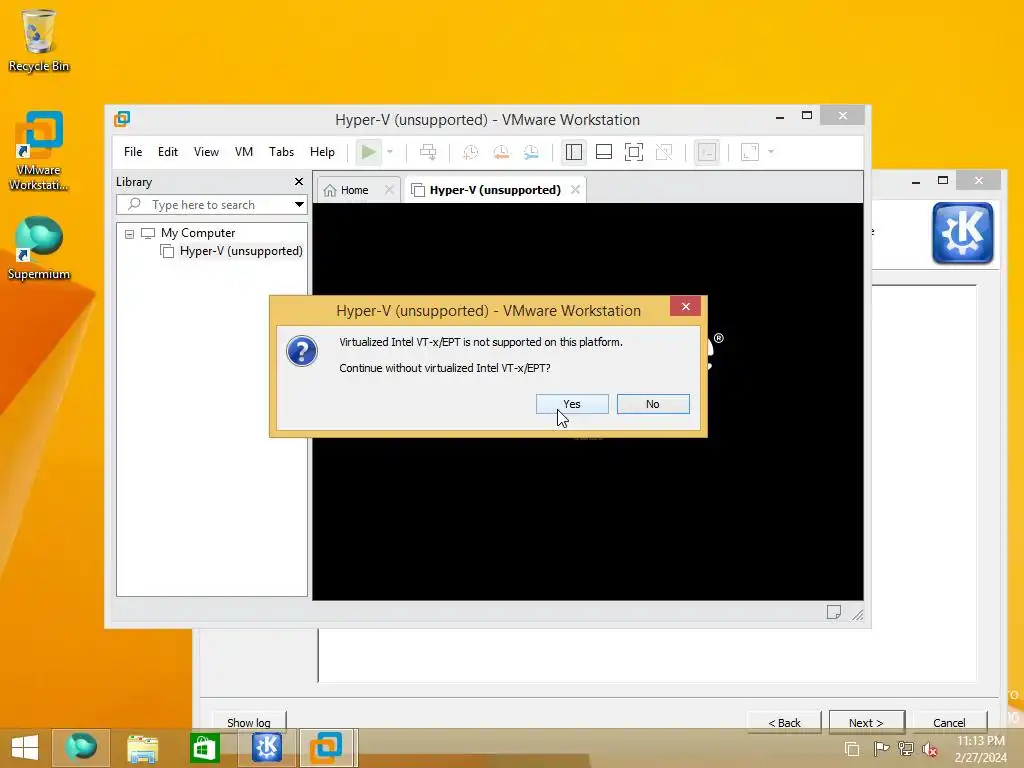1024x768 pixels.
Task: Click Send Ctrl+Alt+Del toolbar icon
Action: [428, 152]
